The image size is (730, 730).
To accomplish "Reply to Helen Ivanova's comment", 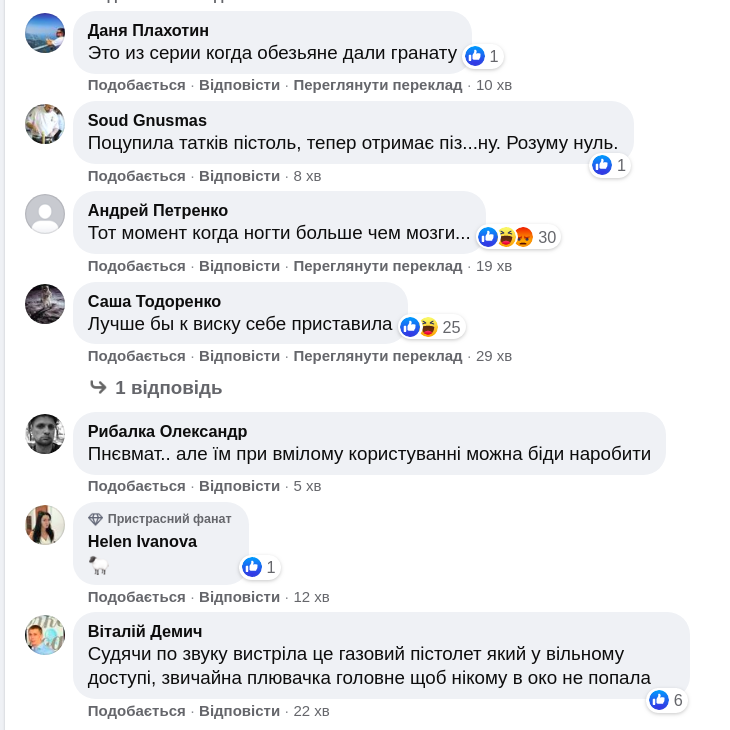I will click(x=239, y=597).
